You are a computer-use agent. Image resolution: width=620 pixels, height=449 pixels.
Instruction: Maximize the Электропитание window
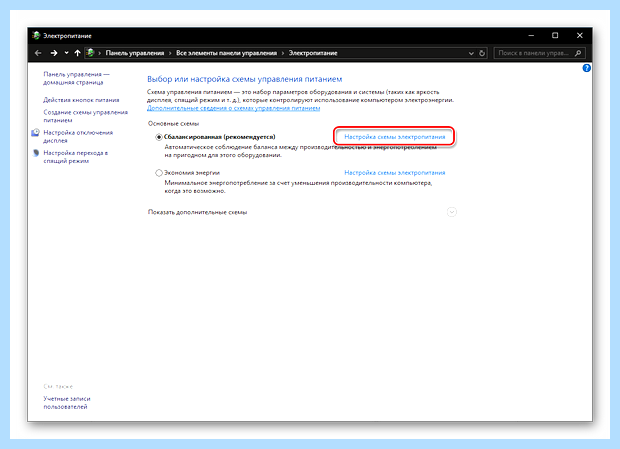[x=555, y=36]
